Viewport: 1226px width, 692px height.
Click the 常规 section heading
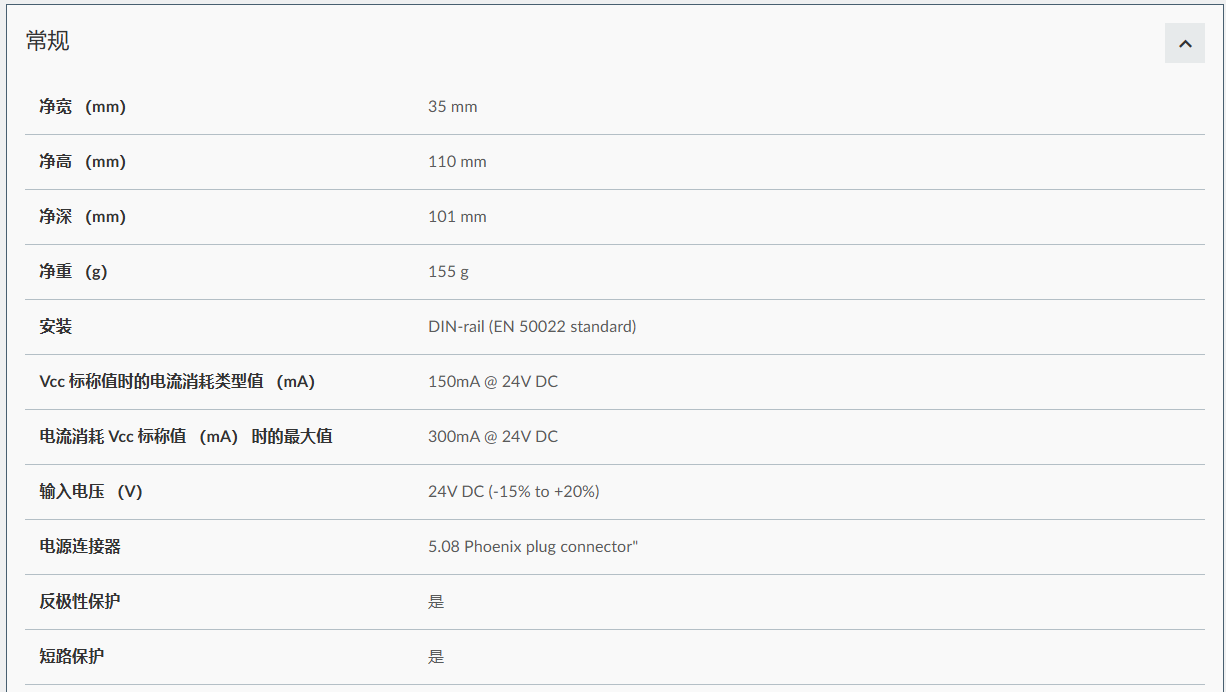pyautogui.click(x=48, y=41)
